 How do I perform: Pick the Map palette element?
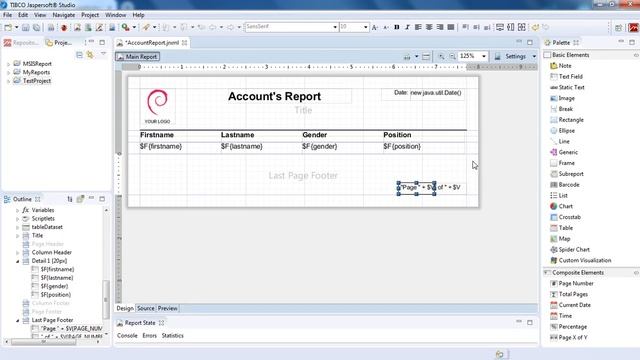(560, 239)
